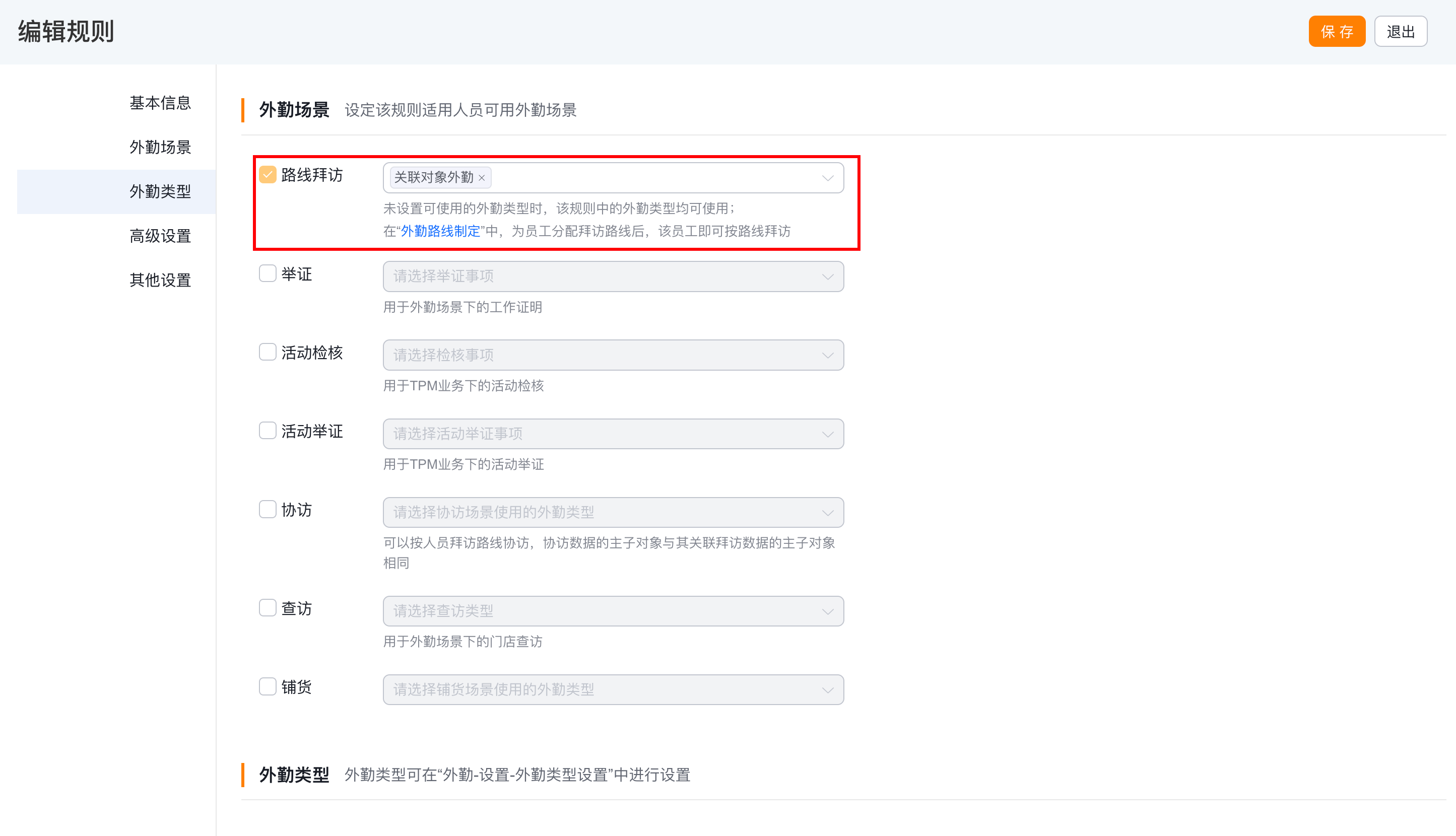The image size is (1456, 836).
Task: Open the 请选择协访场景使用的外勤类型 dropdown
Action: coord(614,513)
